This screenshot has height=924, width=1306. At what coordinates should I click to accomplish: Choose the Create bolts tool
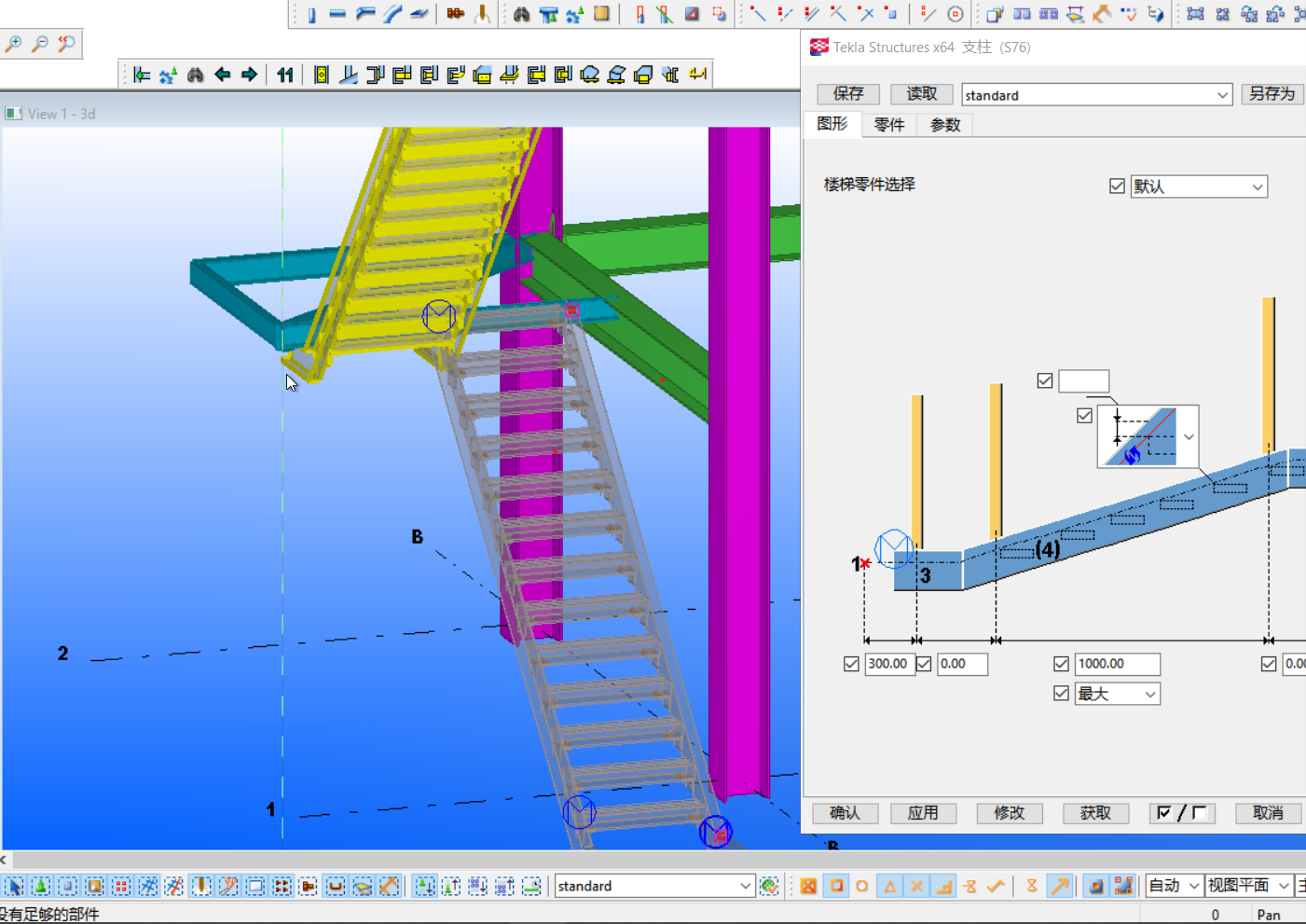pyautogui.click(x=455, y=14)
